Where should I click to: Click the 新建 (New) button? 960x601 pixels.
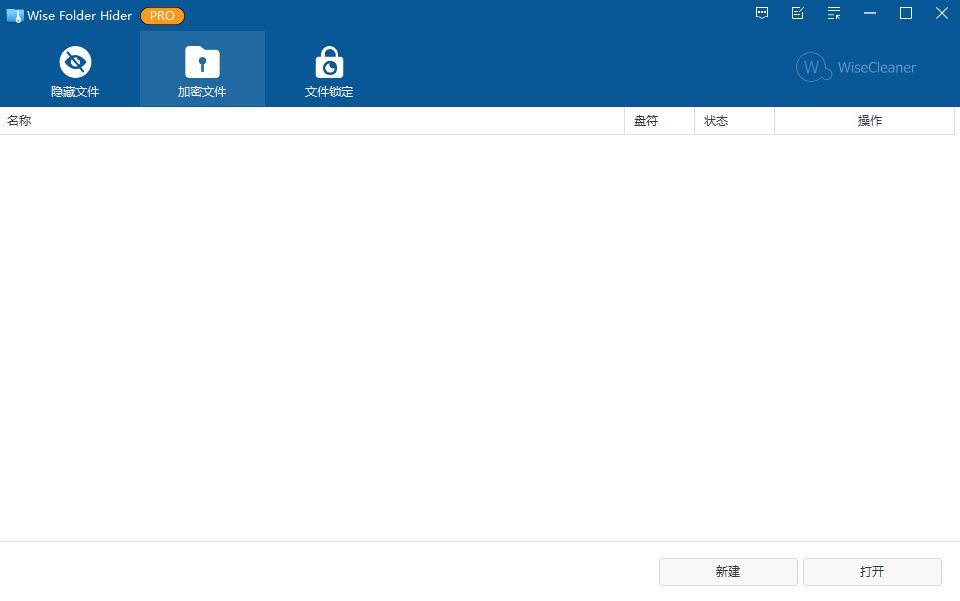[728, 572]
